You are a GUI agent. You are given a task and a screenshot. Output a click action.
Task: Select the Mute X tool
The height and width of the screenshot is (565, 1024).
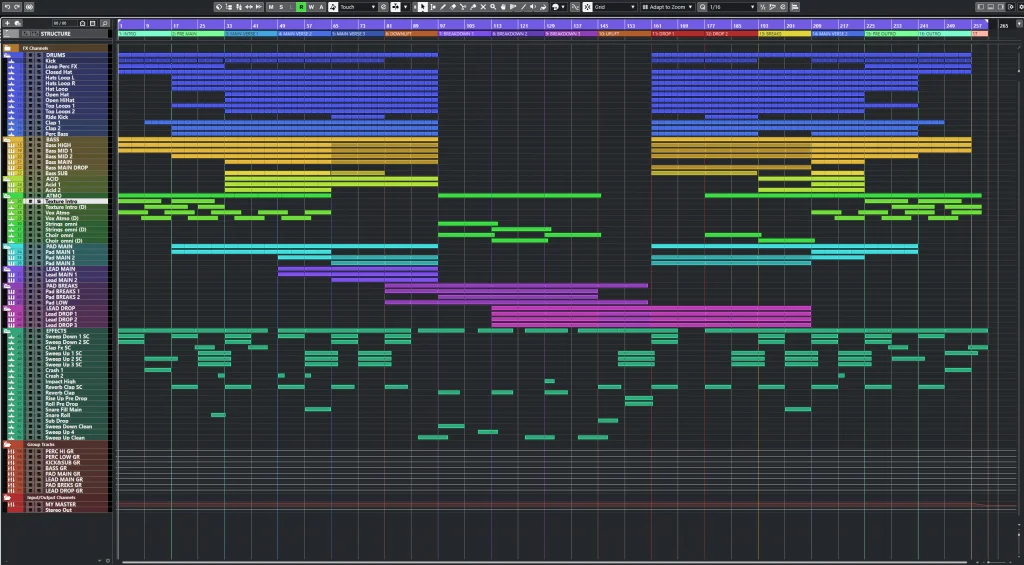tap(483, 7)
